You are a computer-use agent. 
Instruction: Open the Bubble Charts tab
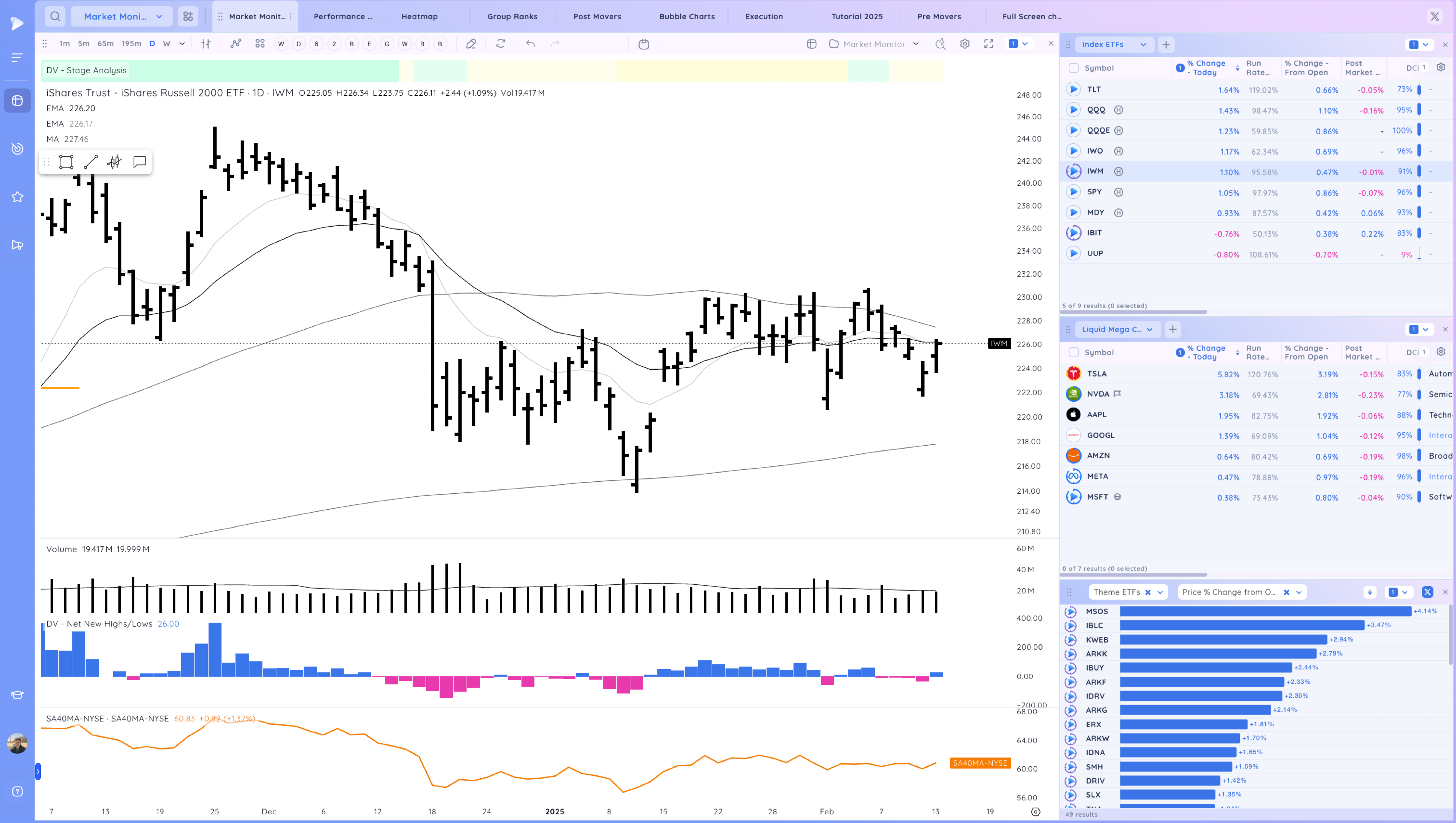687,16
